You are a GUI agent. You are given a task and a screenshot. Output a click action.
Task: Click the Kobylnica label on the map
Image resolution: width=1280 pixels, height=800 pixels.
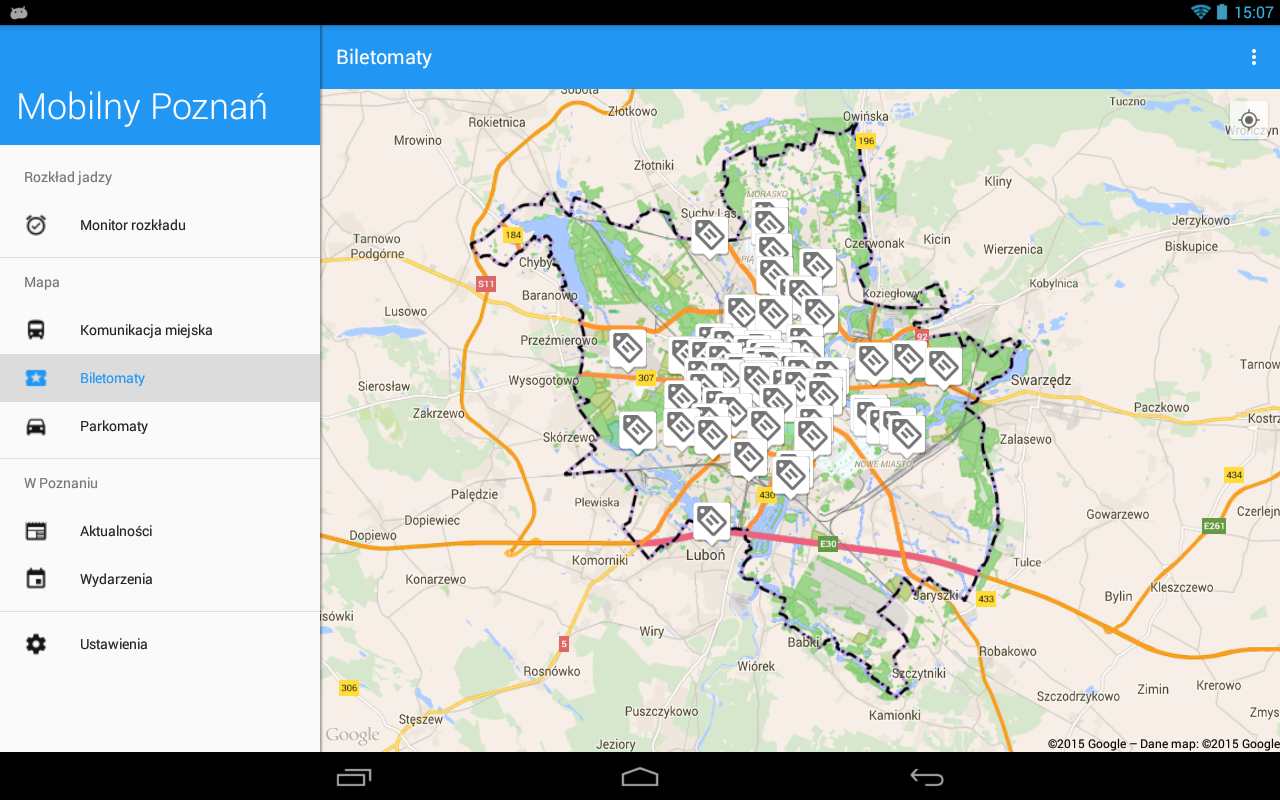(x=1053, y=283)
